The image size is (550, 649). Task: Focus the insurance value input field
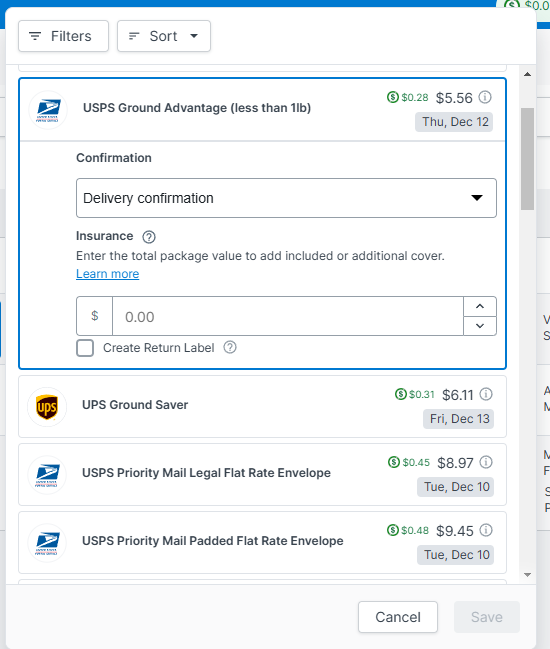[x=288, y=316]
